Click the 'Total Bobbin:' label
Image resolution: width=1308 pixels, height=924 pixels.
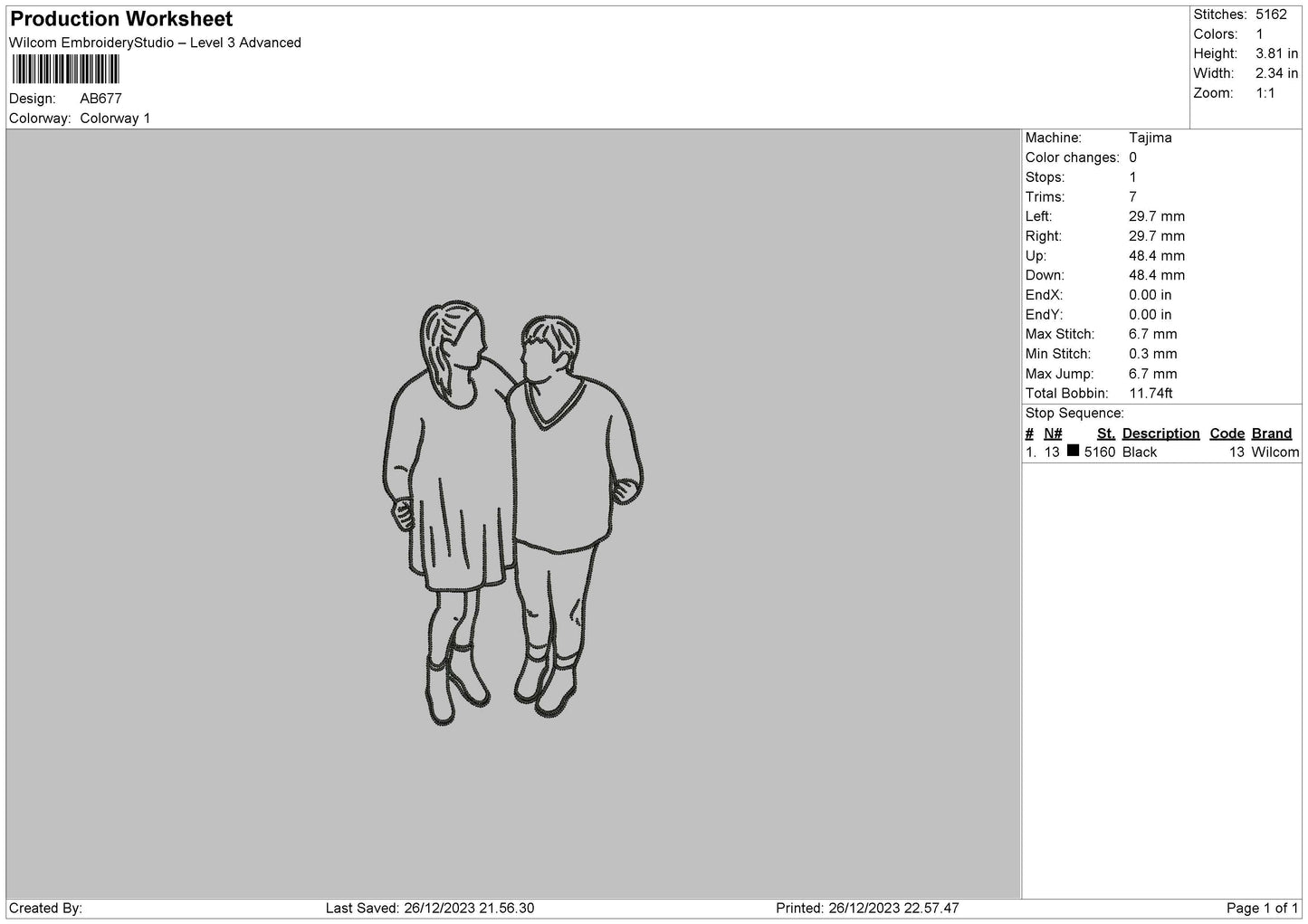[1066, 394]
